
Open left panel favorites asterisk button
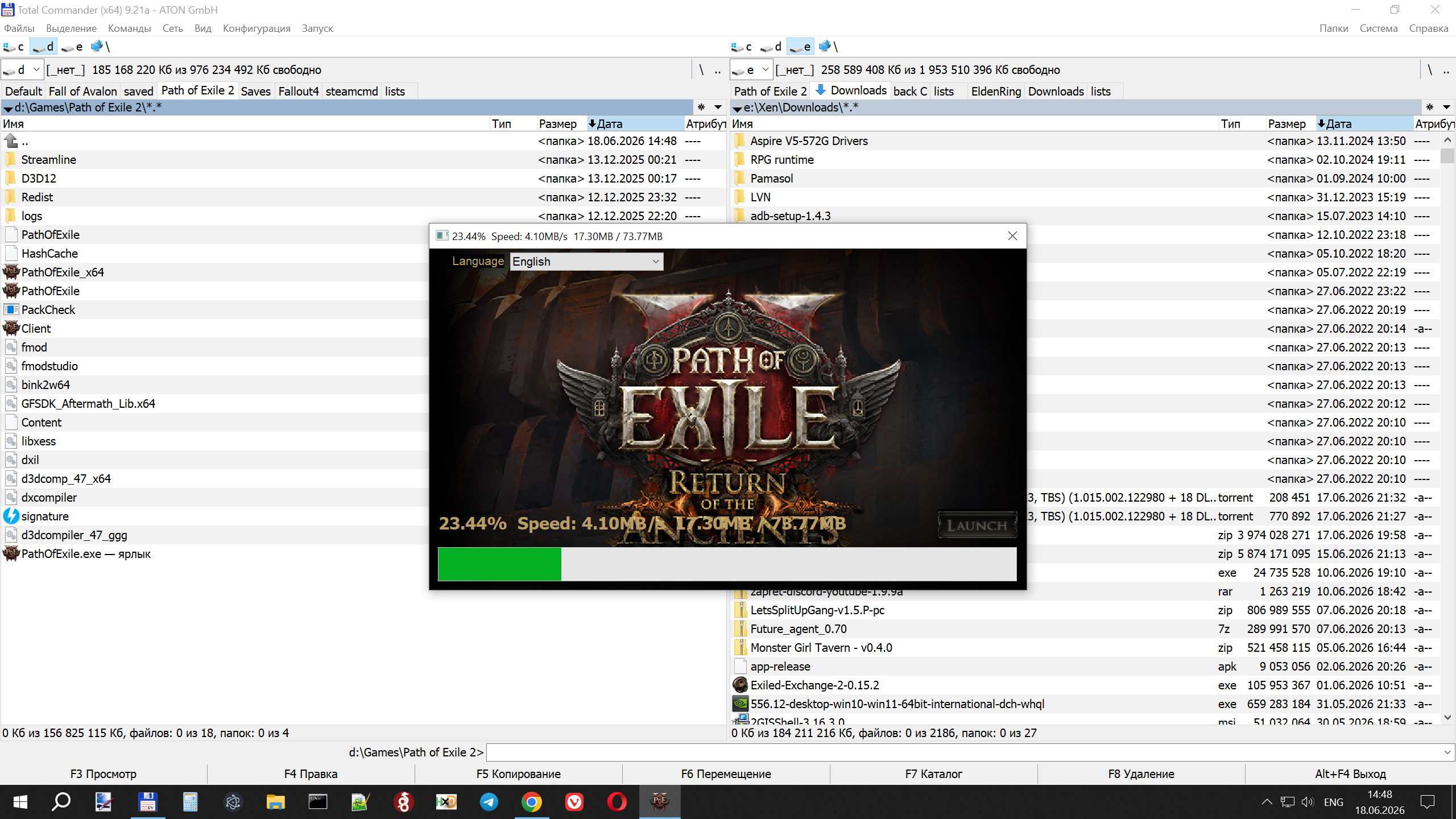pos(701,107)
